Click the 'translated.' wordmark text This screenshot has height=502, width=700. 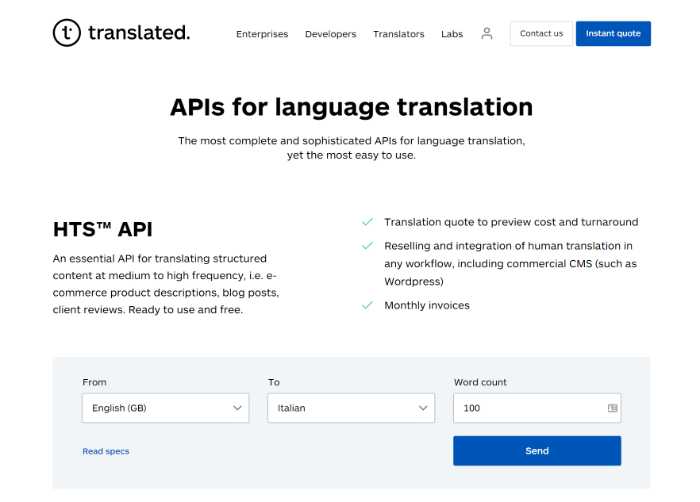pos(139,33)
